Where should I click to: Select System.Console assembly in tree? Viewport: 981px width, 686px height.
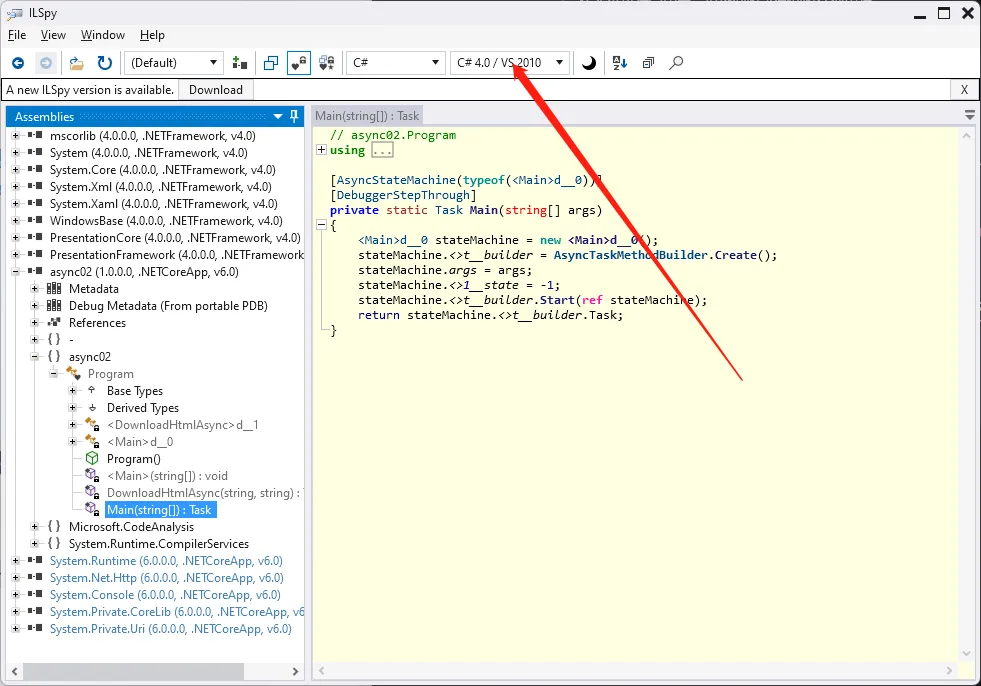tap(165, 595)
